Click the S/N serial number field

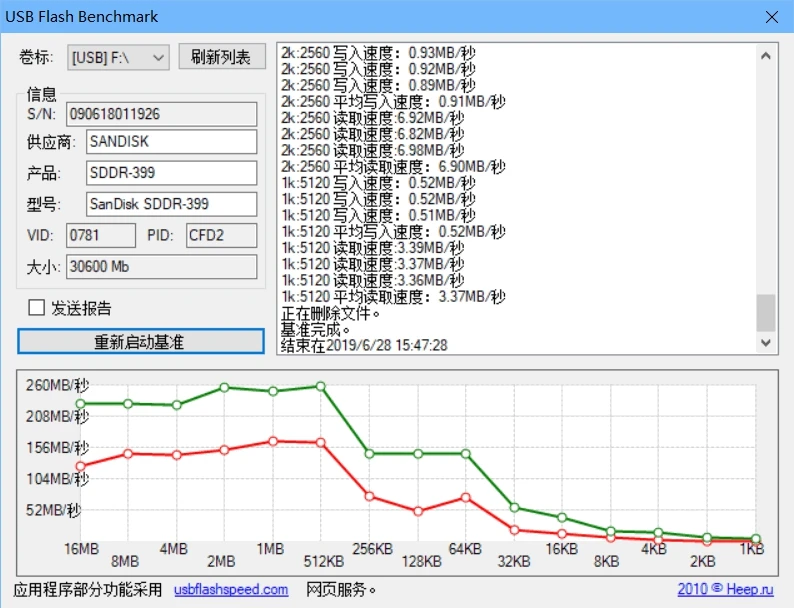(x=161, y=114)
